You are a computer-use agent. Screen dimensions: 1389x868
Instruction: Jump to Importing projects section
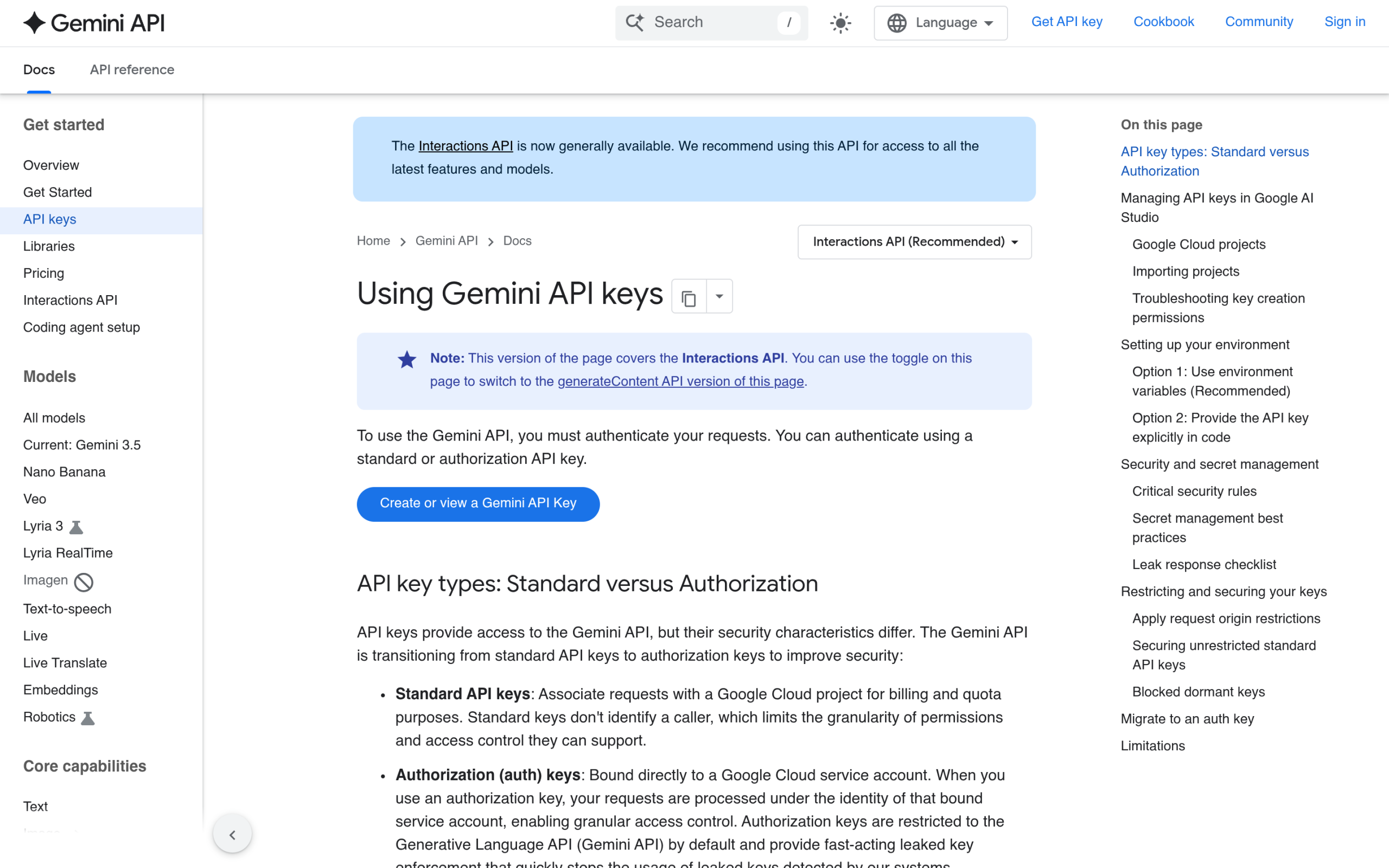click(1185, 272)
